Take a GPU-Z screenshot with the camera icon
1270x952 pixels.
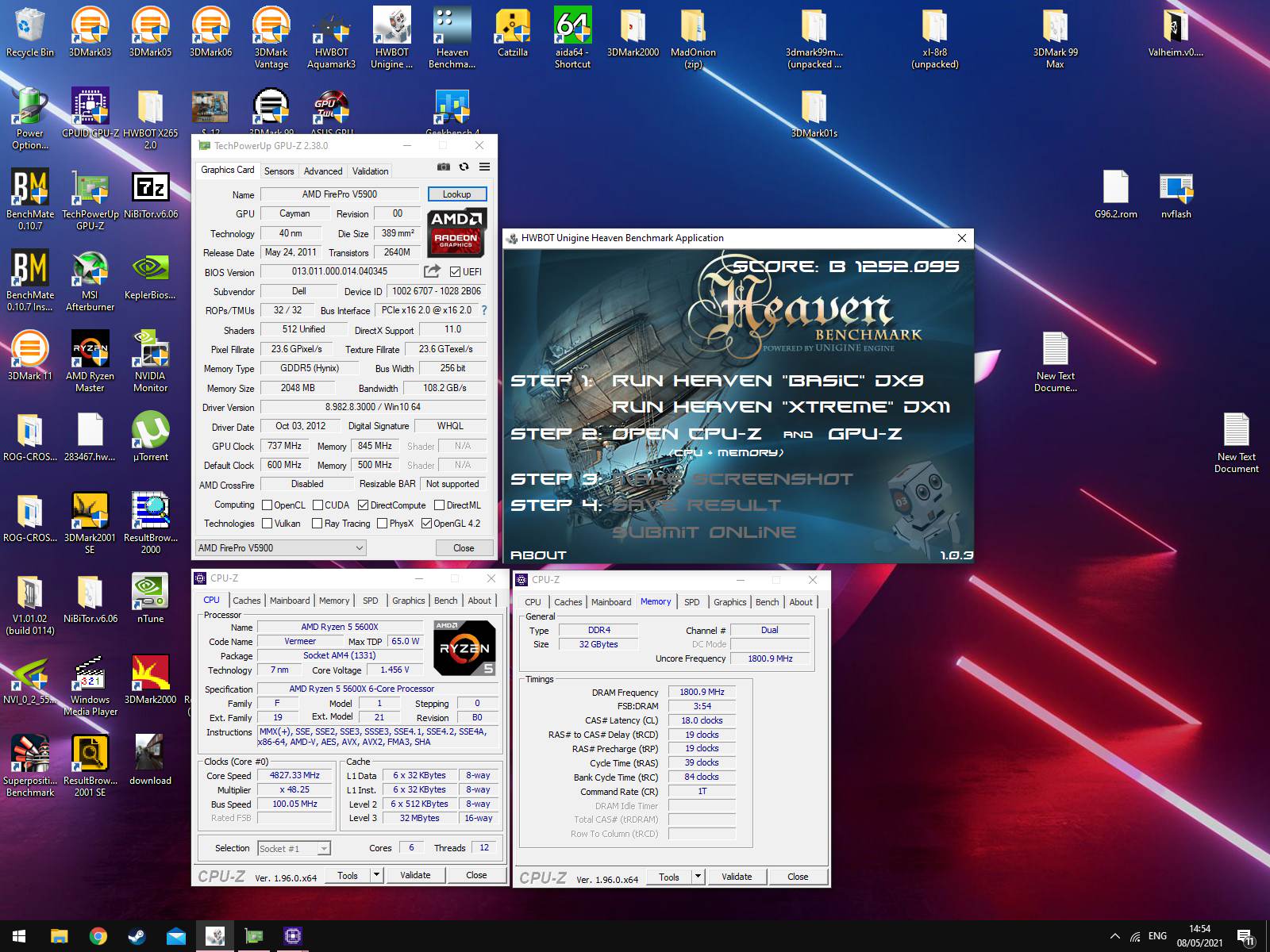[x=444, y=167]
